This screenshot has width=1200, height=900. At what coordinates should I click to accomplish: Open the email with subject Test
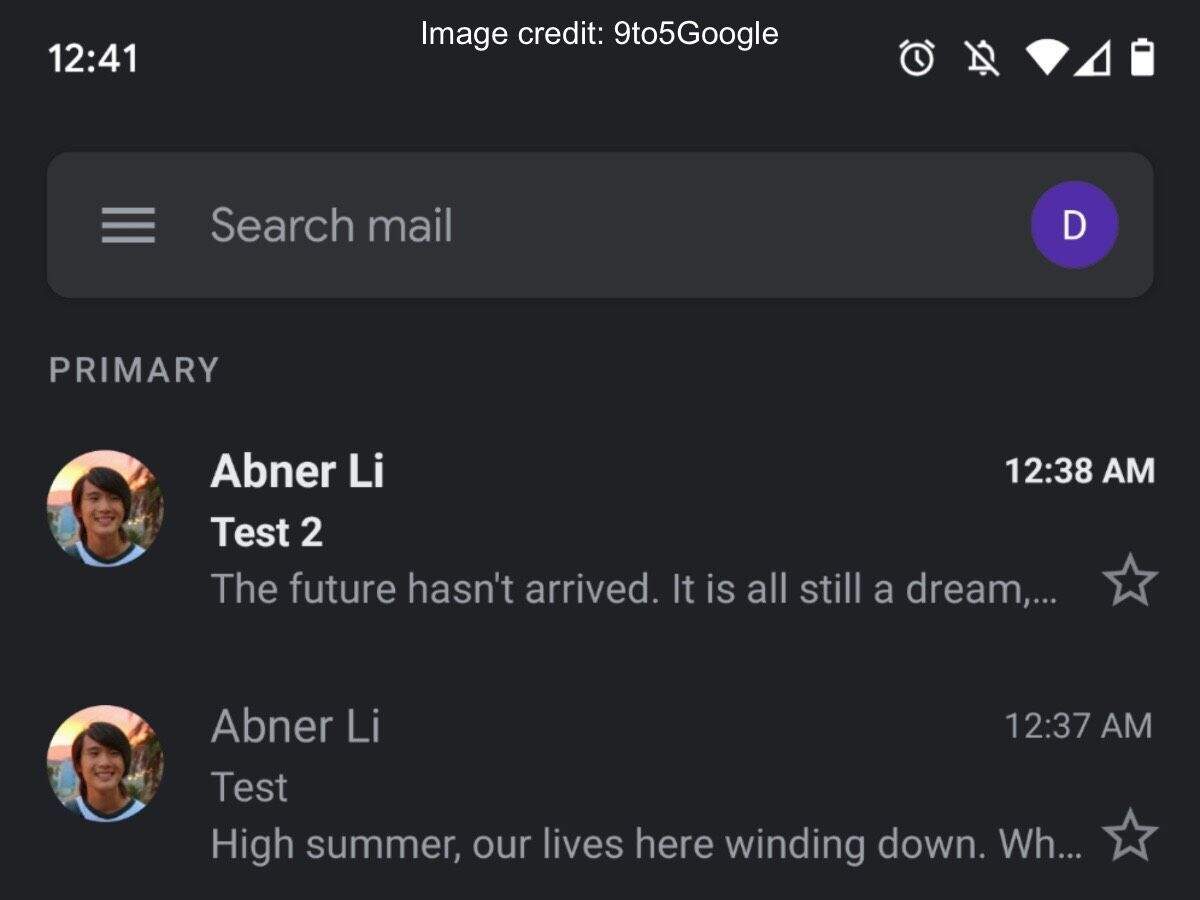tap(249, 788)
